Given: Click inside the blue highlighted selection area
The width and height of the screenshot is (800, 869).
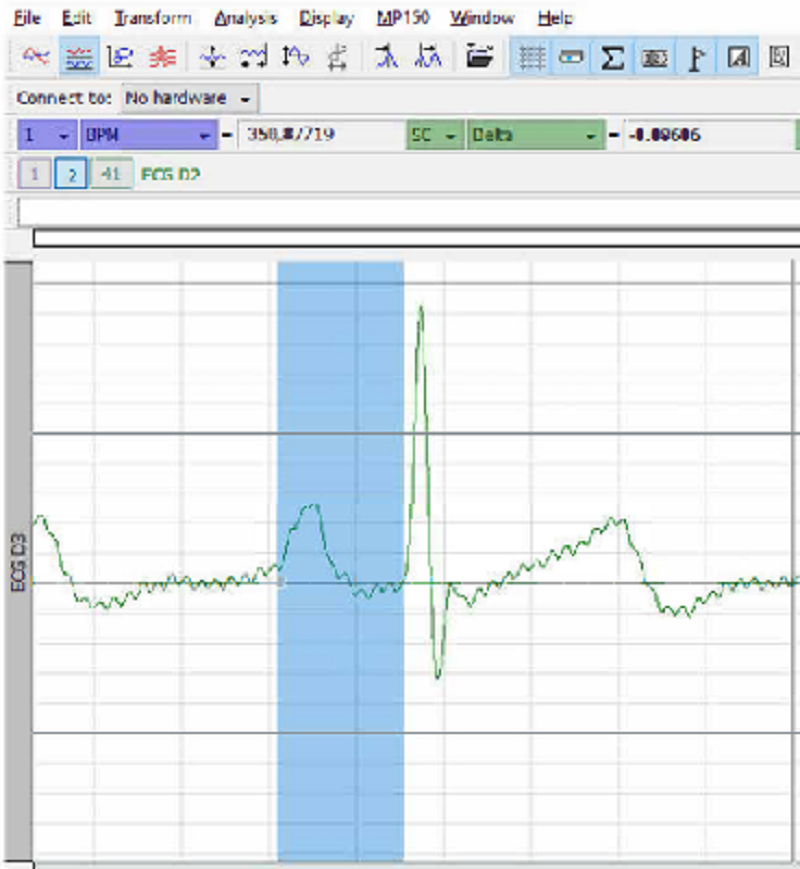Looking at the screenshot, I should click(x=340, y=562).
